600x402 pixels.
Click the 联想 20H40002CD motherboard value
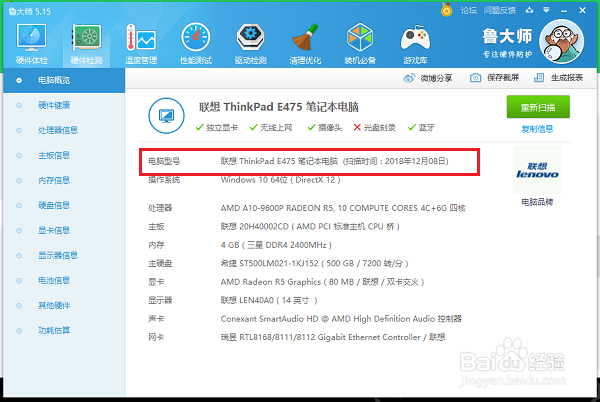[310, 226]
